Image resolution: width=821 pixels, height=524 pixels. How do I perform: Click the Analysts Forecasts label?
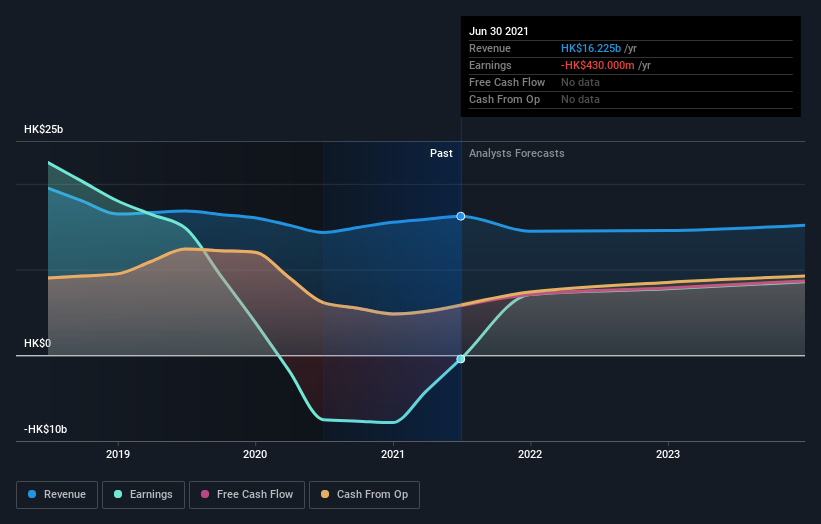(517, 153)
